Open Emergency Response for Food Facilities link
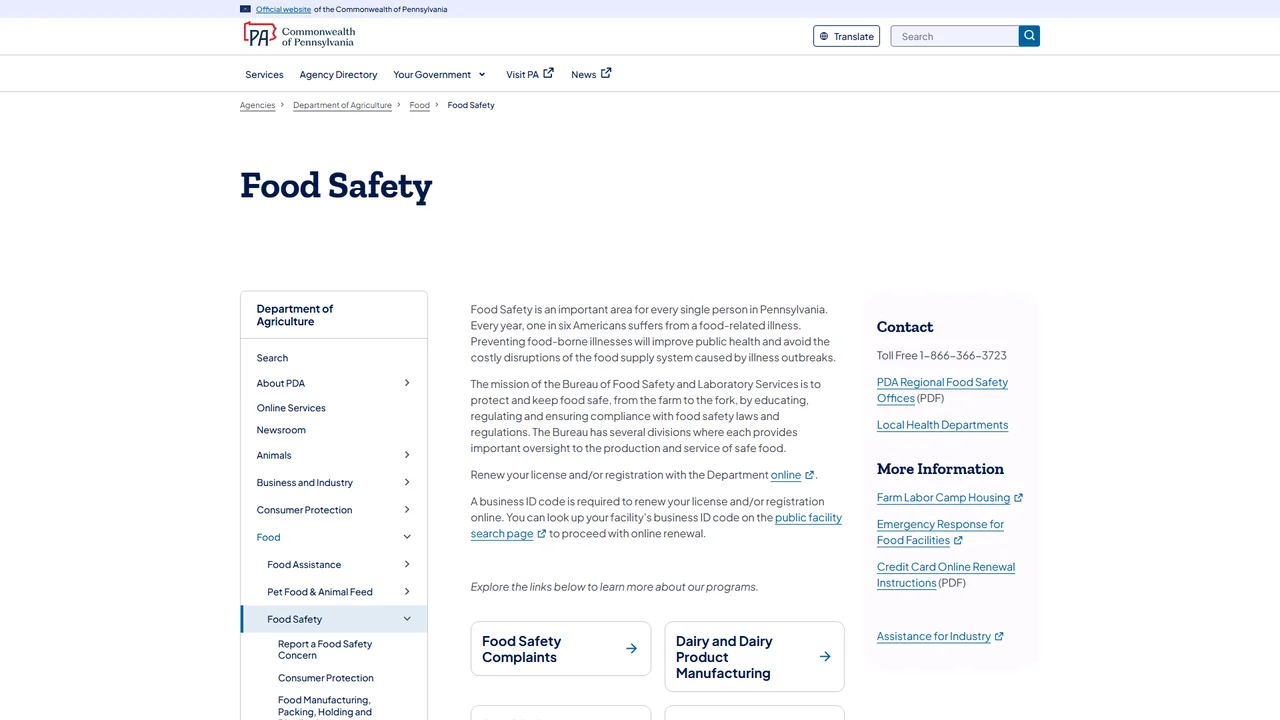Viewport: 1280px width, 720px height. pos(940,532)
